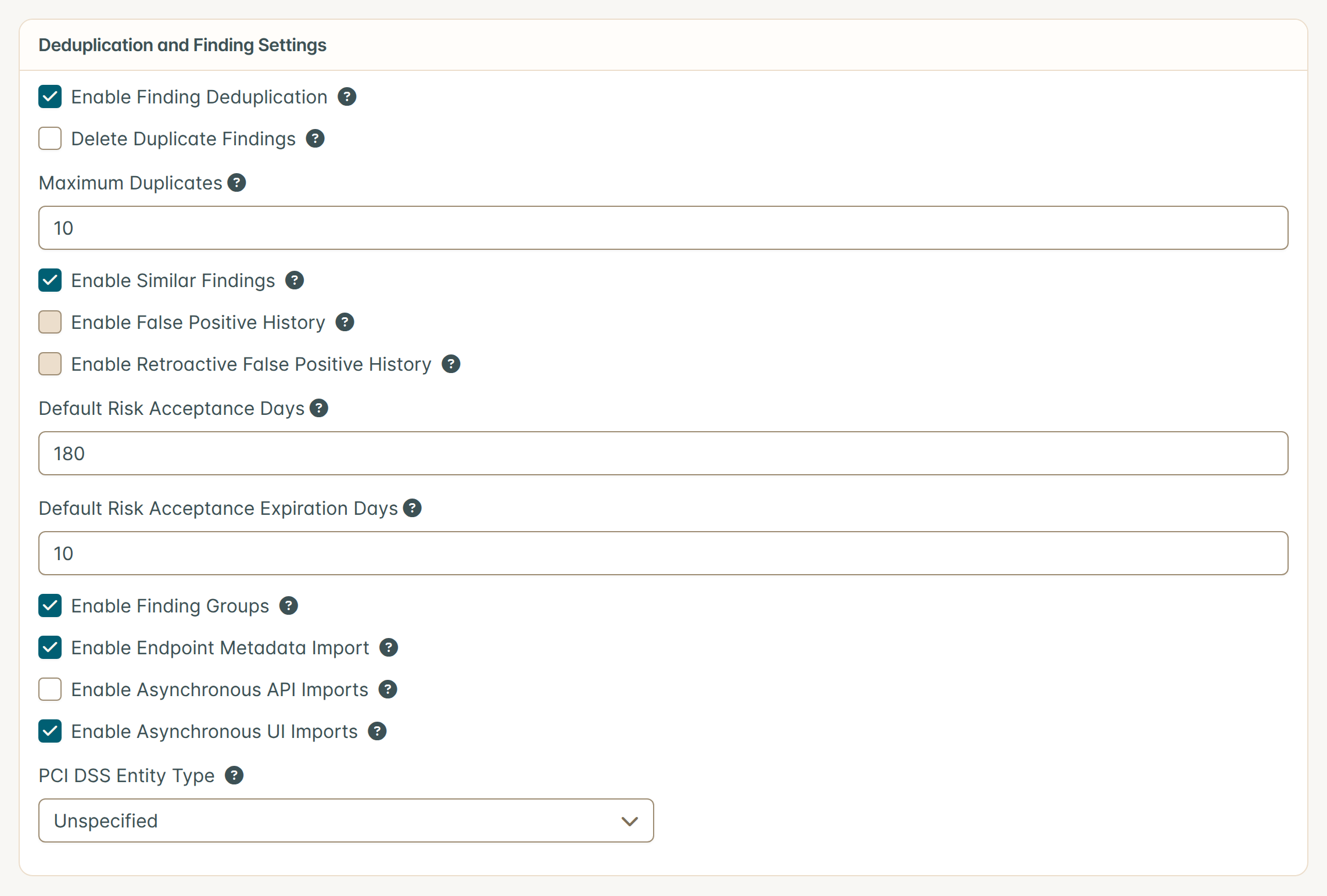The width and height of the screenshot is (1327, 896).
Task: Click the Deduplication and Finding Settings heading
Action: pyautogui.click(x=182, y=45)
